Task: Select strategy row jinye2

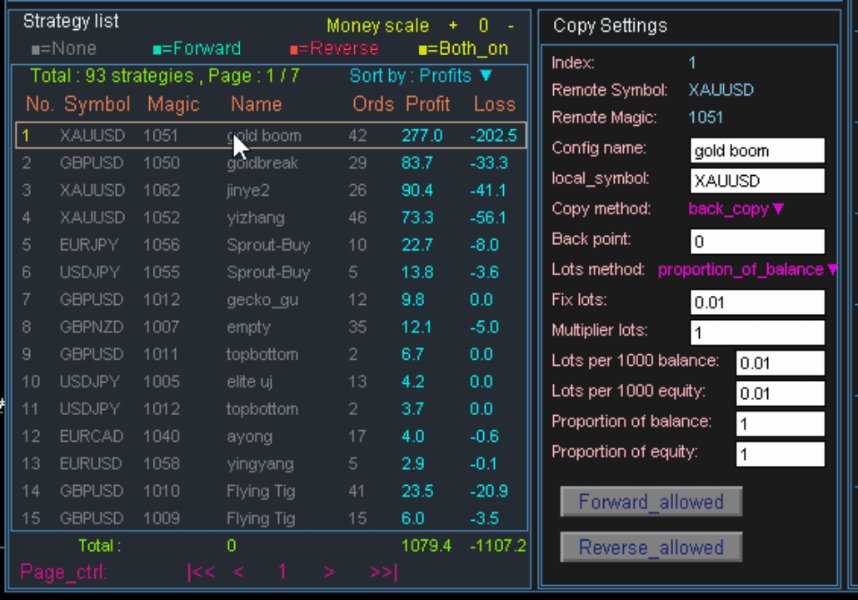Action: (271, 190)
